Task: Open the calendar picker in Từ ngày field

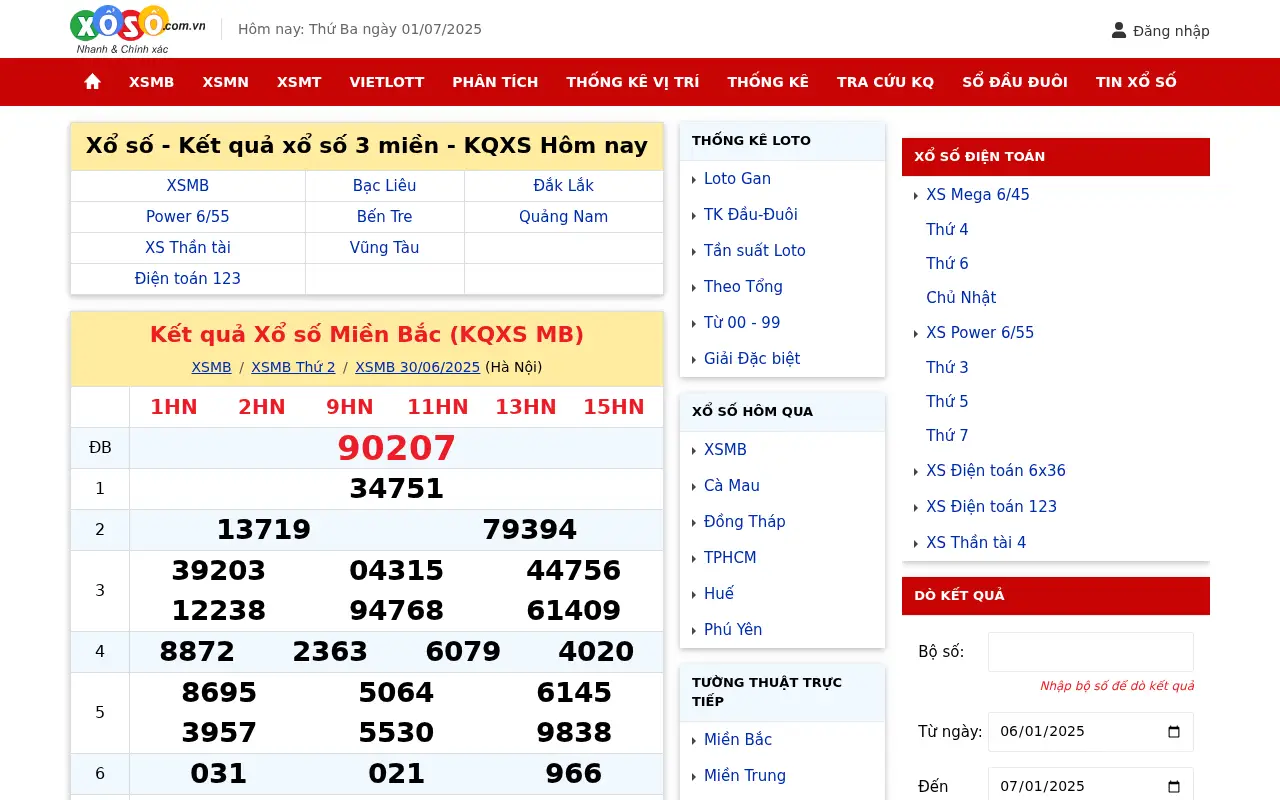Action: click(1174, 731)
